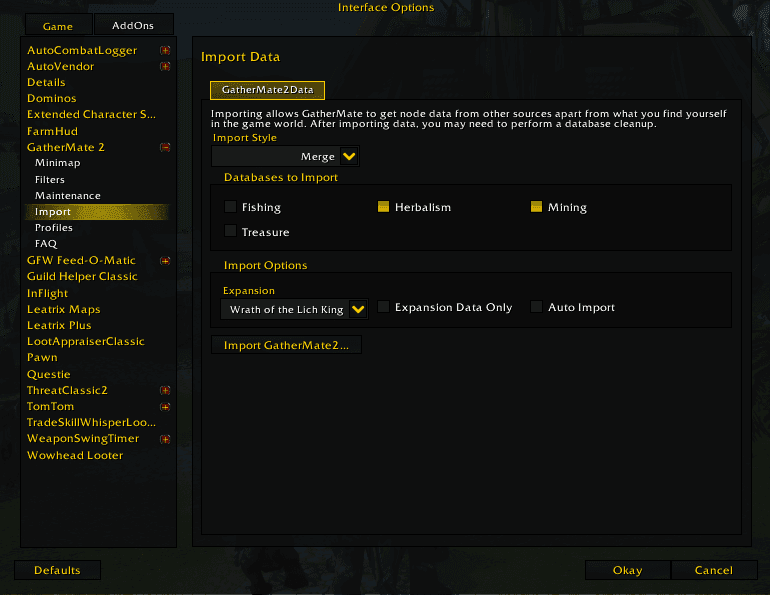Image resolution: width=770 pixels, height=595 pixels.
Task: Toggle Expansion Data Only checkbox
Action: coord(384,307)
